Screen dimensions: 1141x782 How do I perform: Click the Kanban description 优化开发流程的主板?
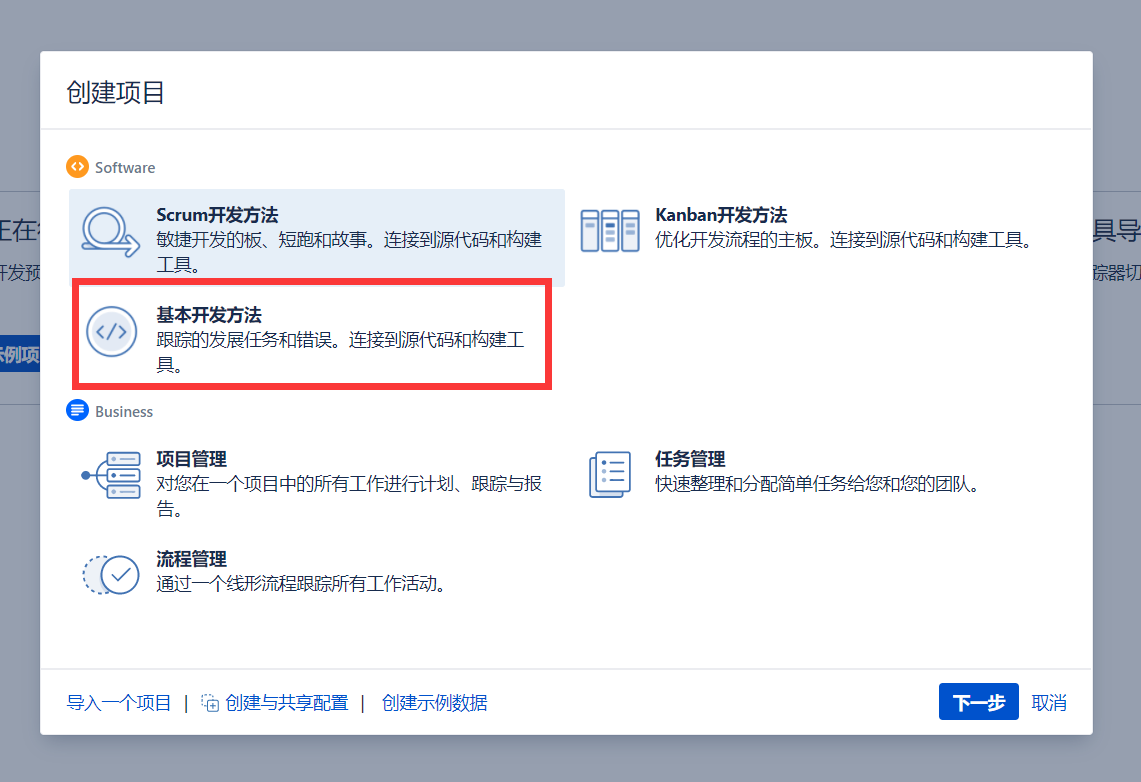(844, 239)
